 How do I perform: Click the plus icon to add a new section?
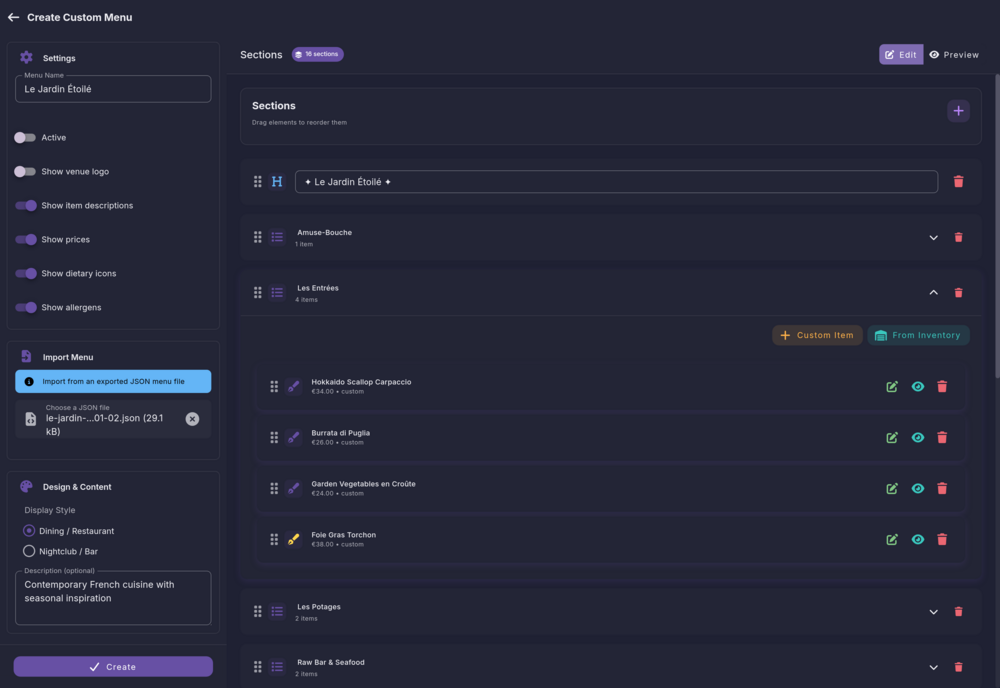click(x=958, y=110)
